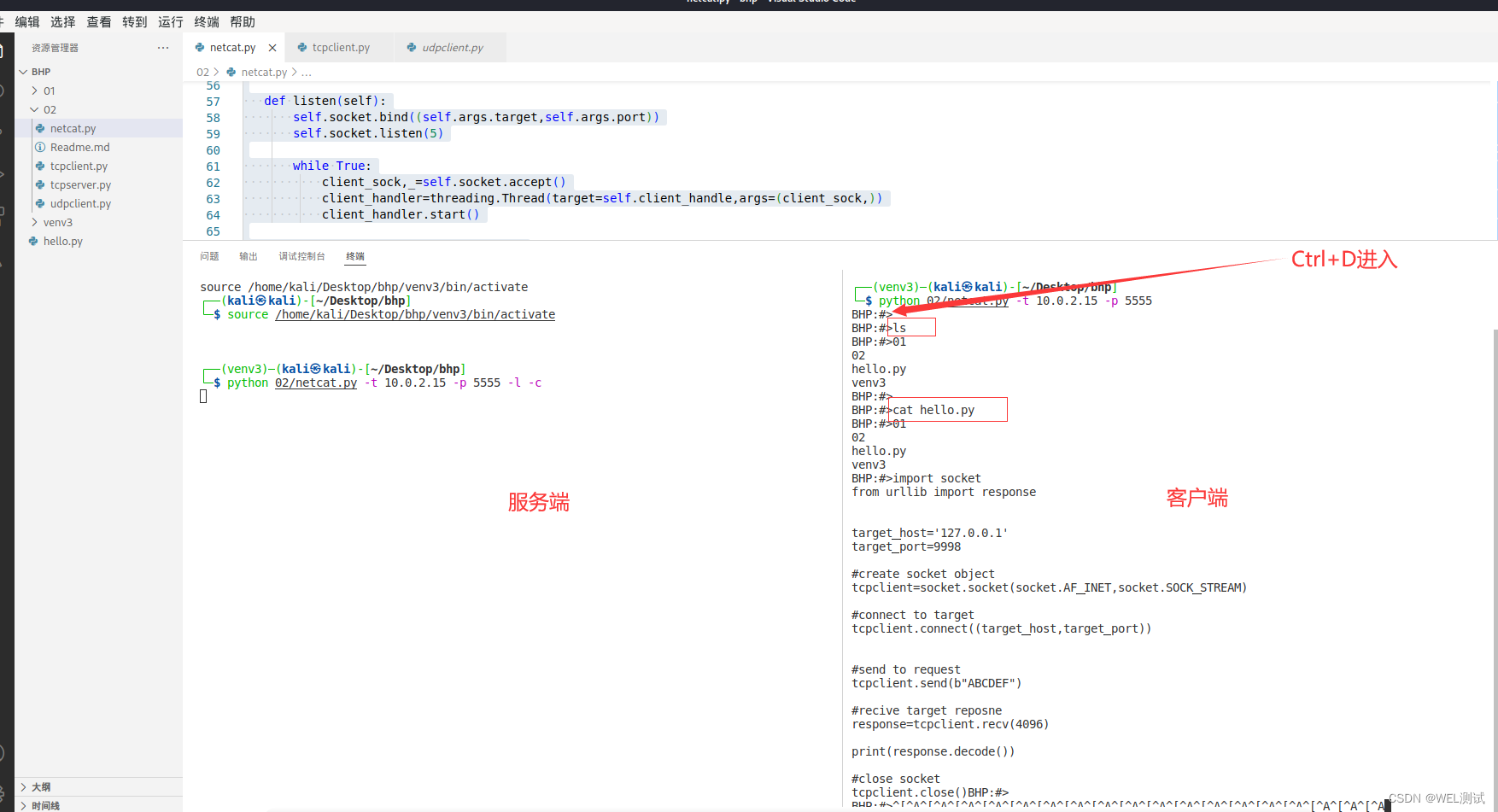Click the venv3/bin/activate path link in terminal
Viewport: 1498px width, 812px height.
pyautogui.click(x=415, y=314)
